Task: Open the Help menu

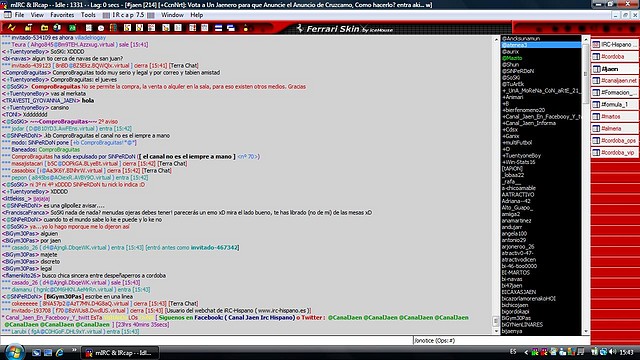Action: point(196,15)
